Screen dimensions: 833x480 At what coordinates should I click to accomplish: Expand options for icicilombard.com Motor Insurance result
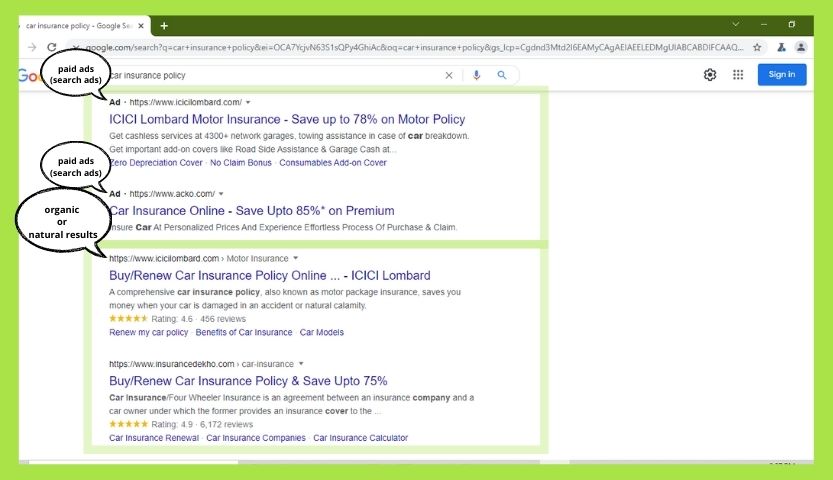[x=295, y=259]
